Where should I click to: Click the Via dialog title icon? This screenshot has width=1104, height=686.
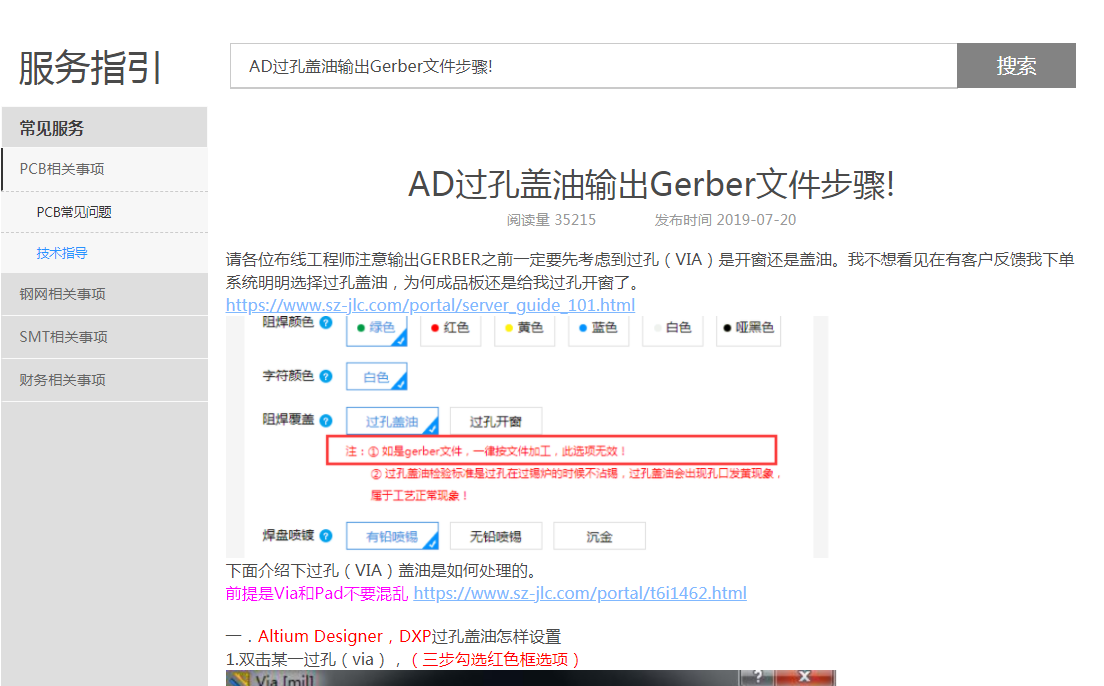click(238, 679)
